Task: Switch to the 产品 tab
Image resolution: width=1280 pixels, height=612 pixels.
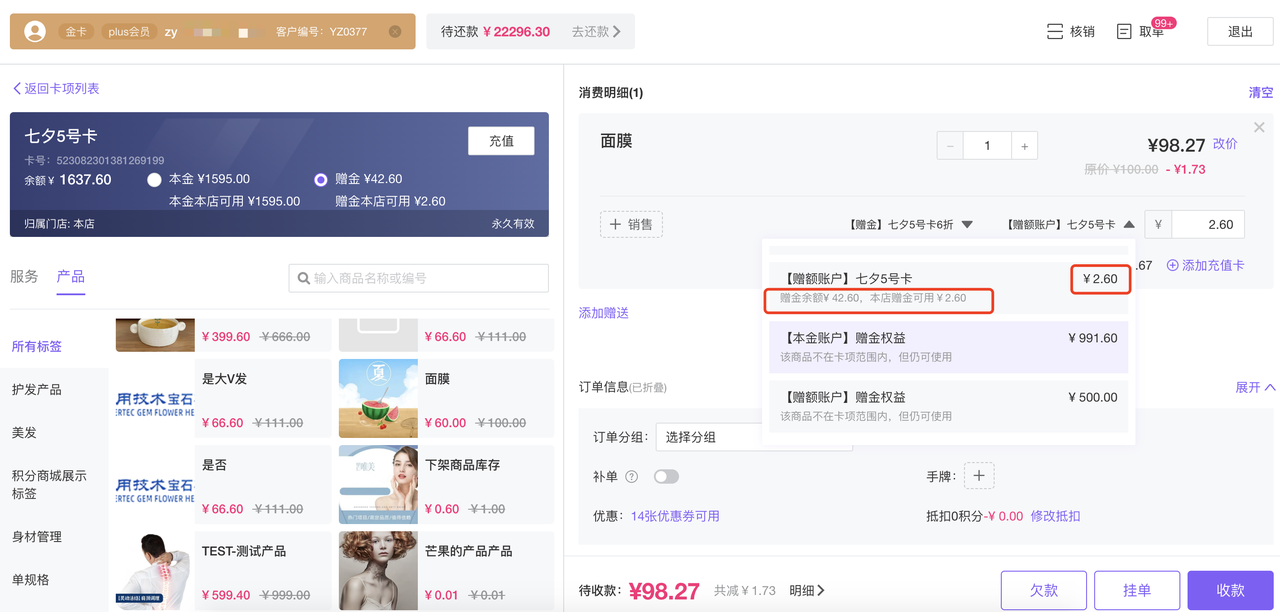Action: pyautogui.click(x=70, y=277)
